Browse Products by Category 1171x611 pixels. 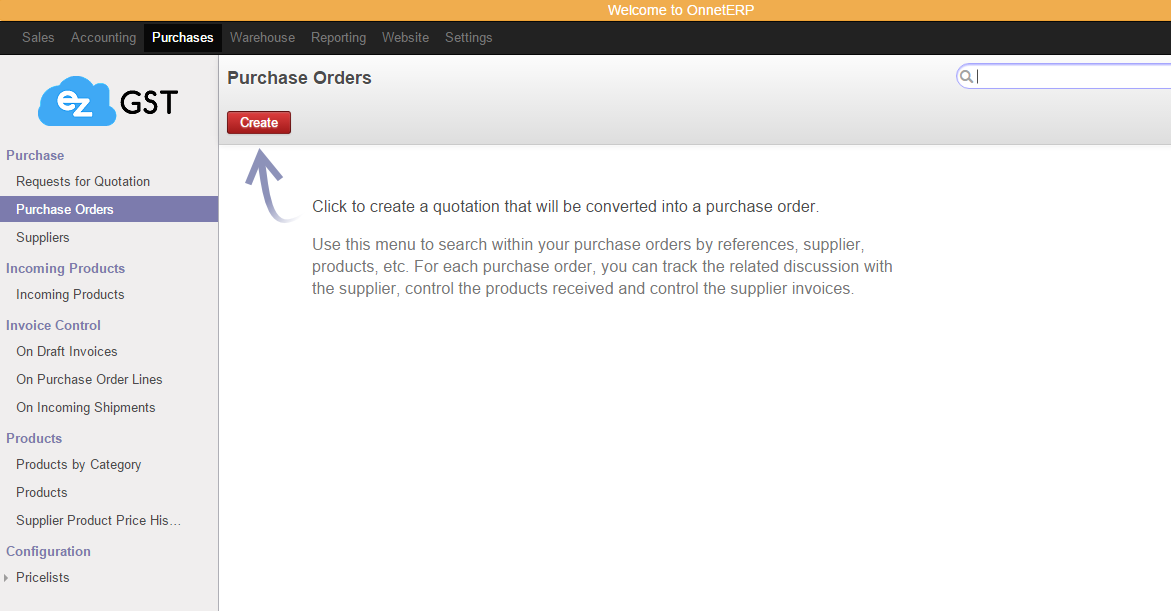(x=78, y=464)
